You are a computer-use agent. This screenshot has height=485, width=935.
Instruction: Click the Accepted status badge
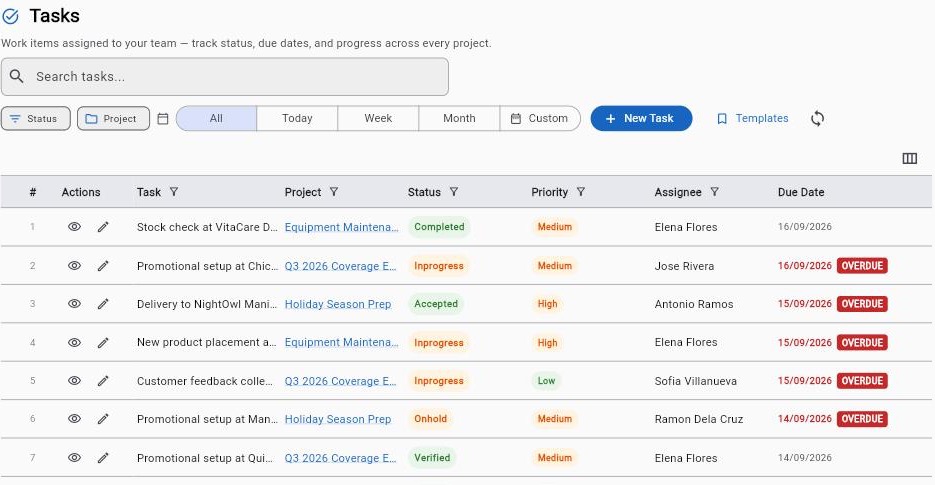click(x=436, y=304)
